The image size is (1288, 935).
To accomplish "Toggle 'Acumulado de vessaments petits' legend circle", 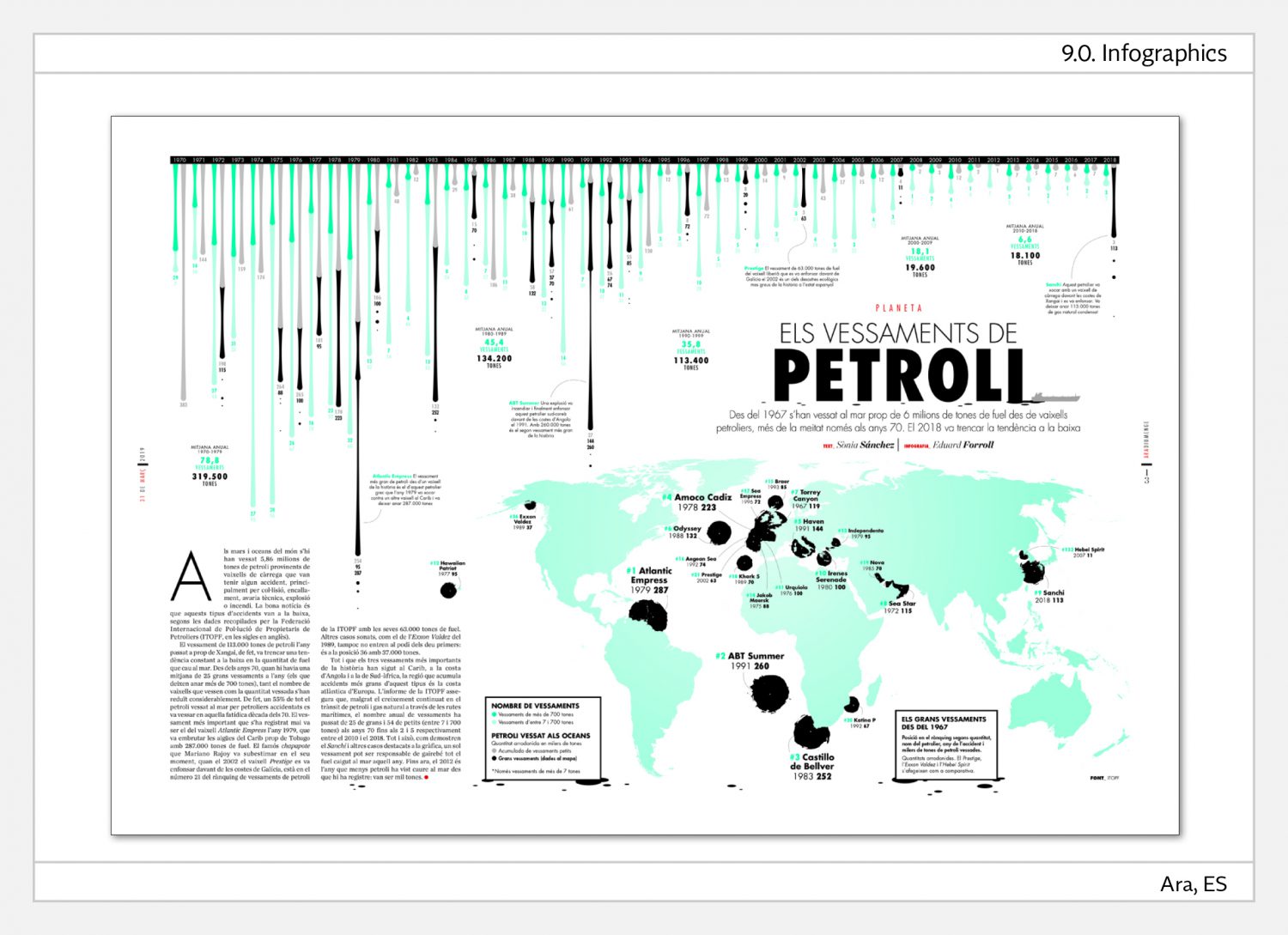I will (x=493, y=750).
